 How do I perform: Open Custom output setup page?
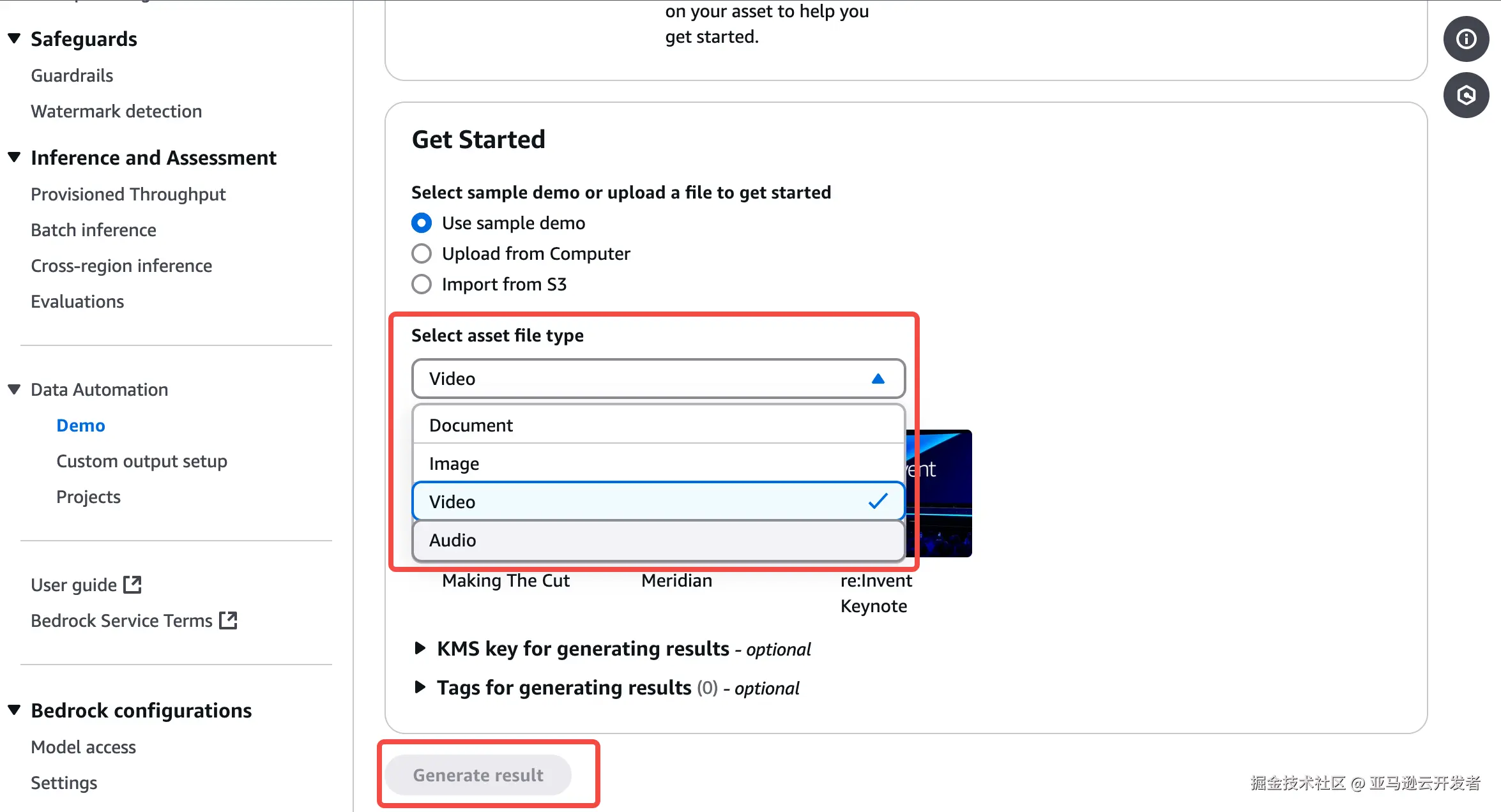pos(142,461)
